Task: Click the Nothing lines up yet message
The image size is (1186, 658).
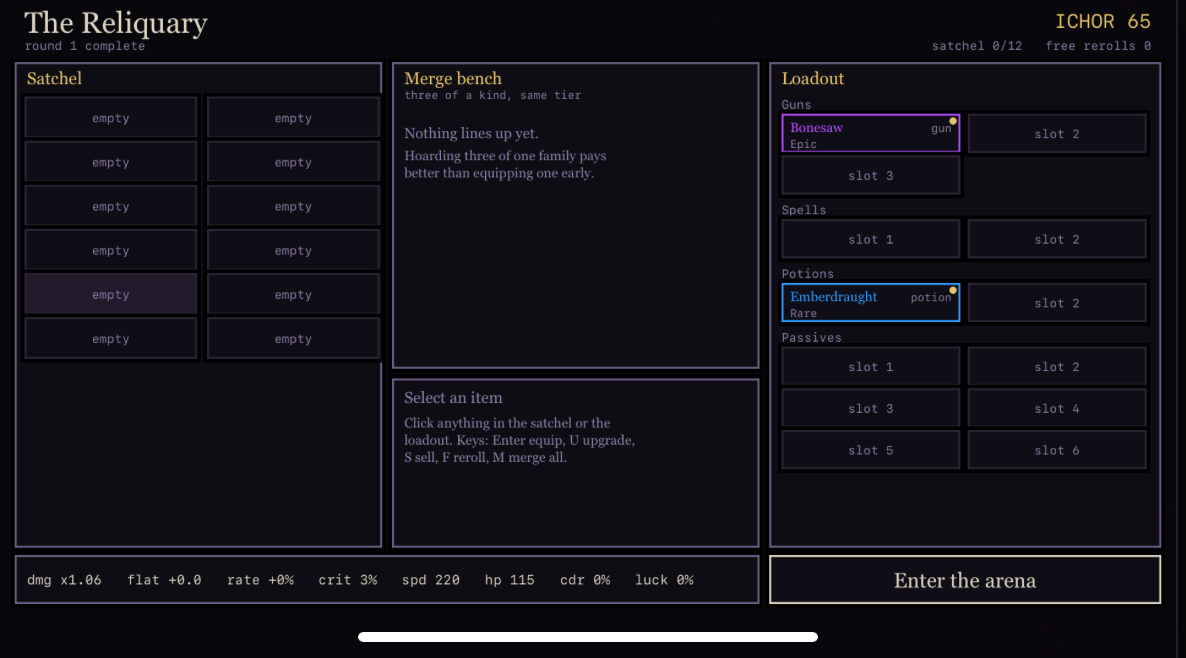Action: pos(471,133)
